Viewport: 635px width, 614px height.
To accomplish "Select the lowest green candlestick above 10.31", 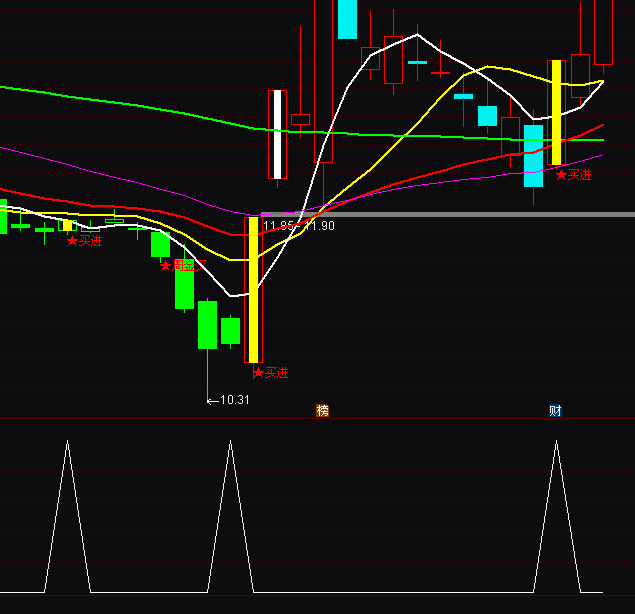I will (x=207, y=325).
